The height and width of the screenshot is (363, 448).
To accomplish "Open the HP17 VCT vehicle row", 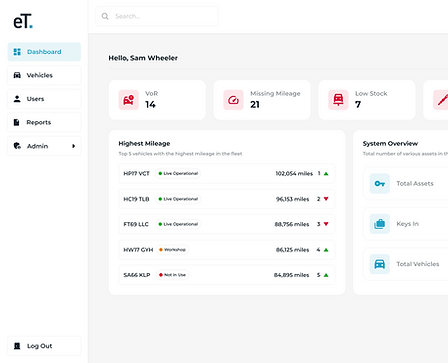I will pyautogui.click(x=227, y=173).
